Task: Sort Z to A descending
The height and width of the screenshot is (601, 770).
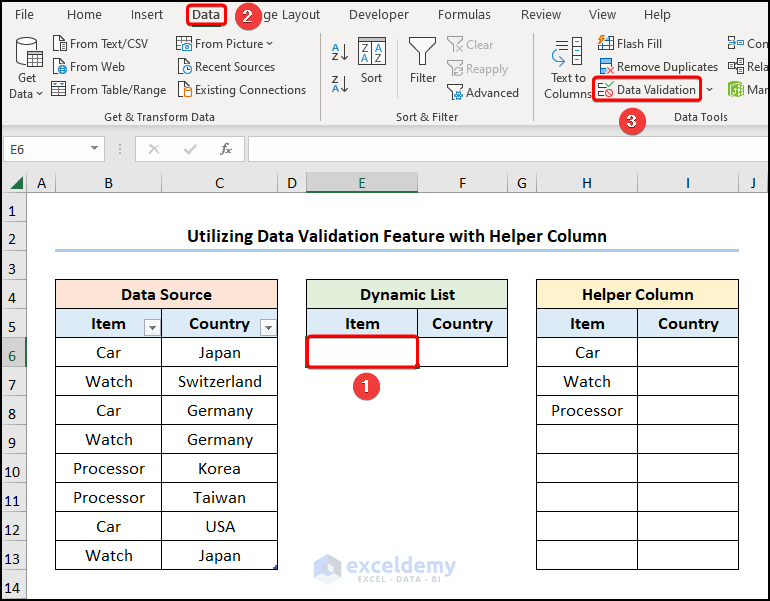Action: (340, 83)
